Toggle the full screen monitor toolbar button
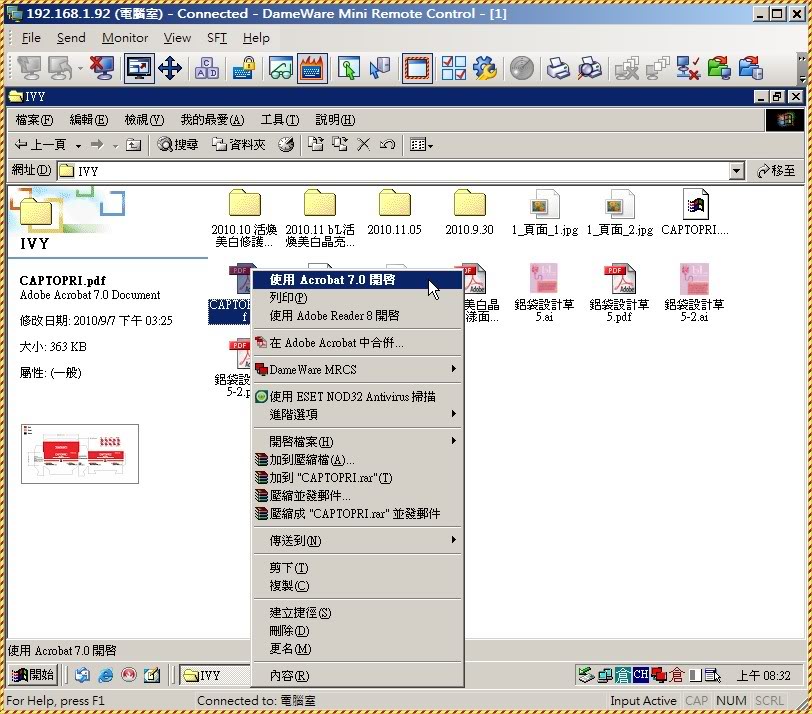Screen dimensions: 812x714 coord(139,68)
